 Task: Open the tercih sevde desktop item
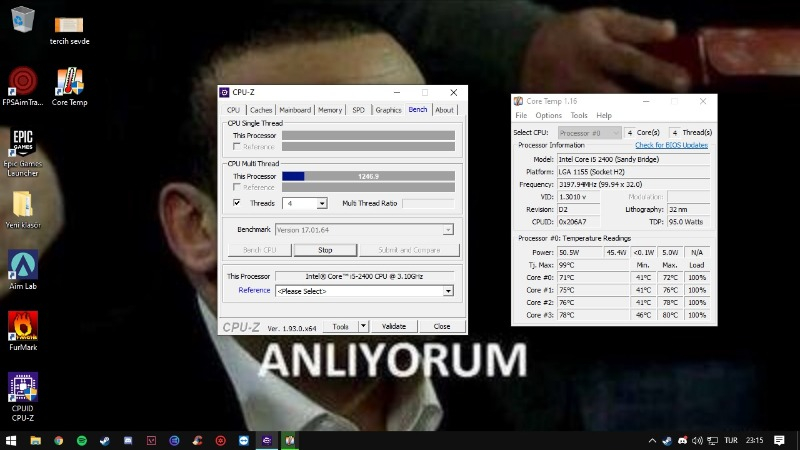click(69, 31)
